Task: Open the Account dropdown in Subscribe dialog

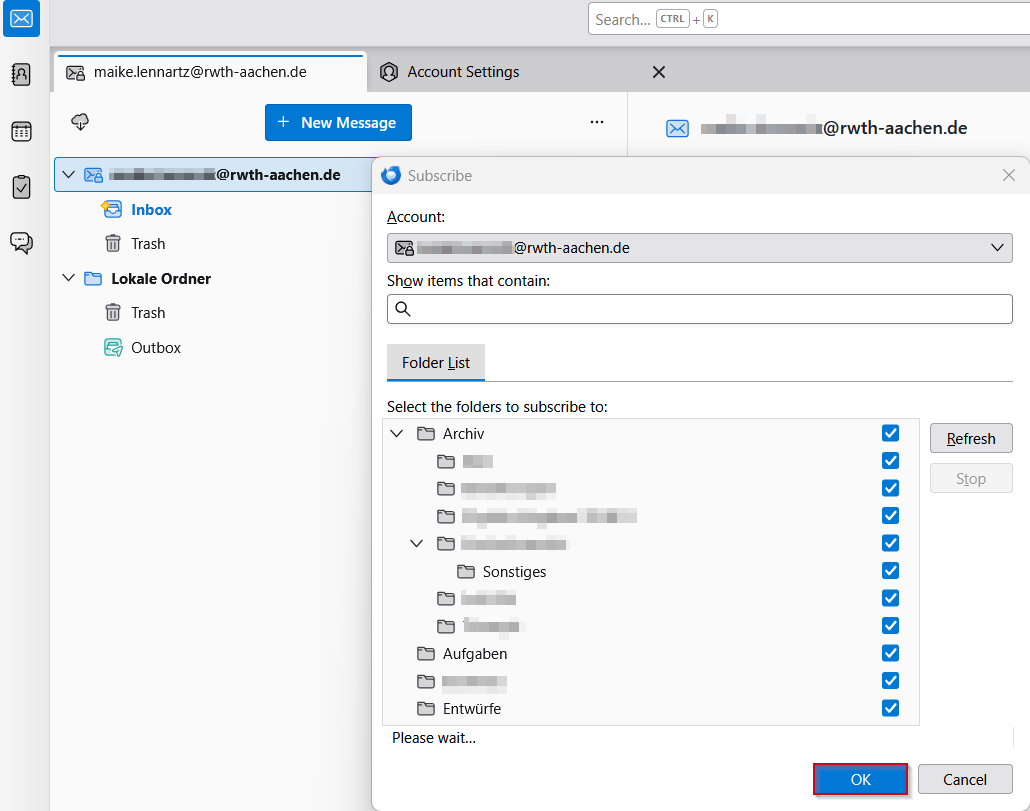Action: click(700, 248)
